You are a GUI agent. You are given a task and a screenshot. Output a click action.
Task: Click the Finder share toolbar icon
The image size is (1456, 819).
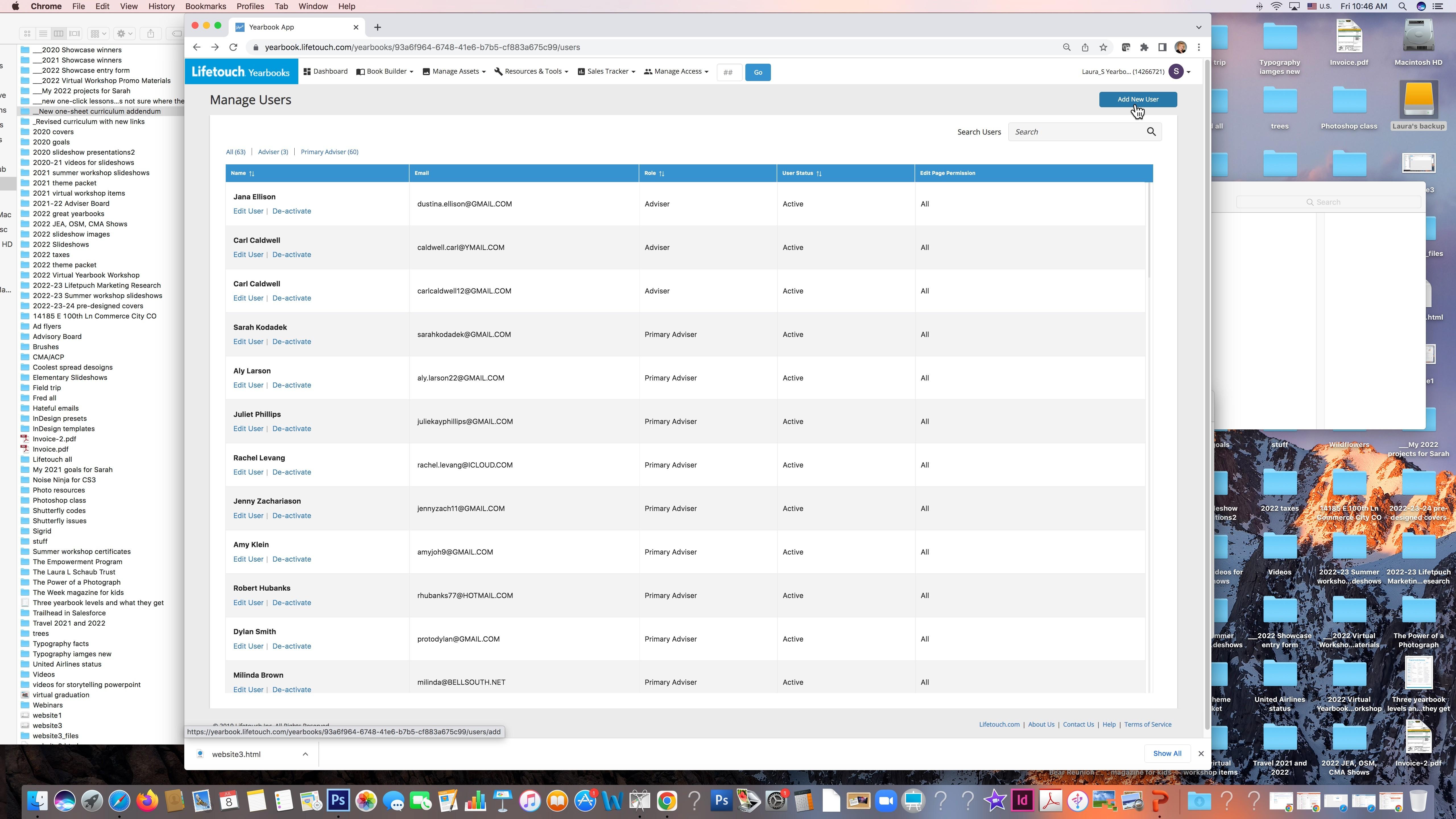pos(150,34)
